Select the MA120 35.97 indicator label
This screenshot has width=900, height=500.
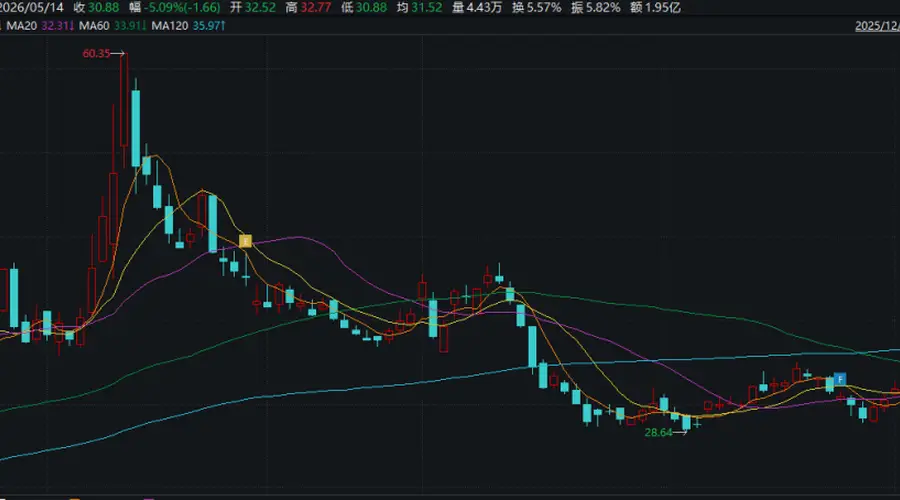[x=188, y=26]
